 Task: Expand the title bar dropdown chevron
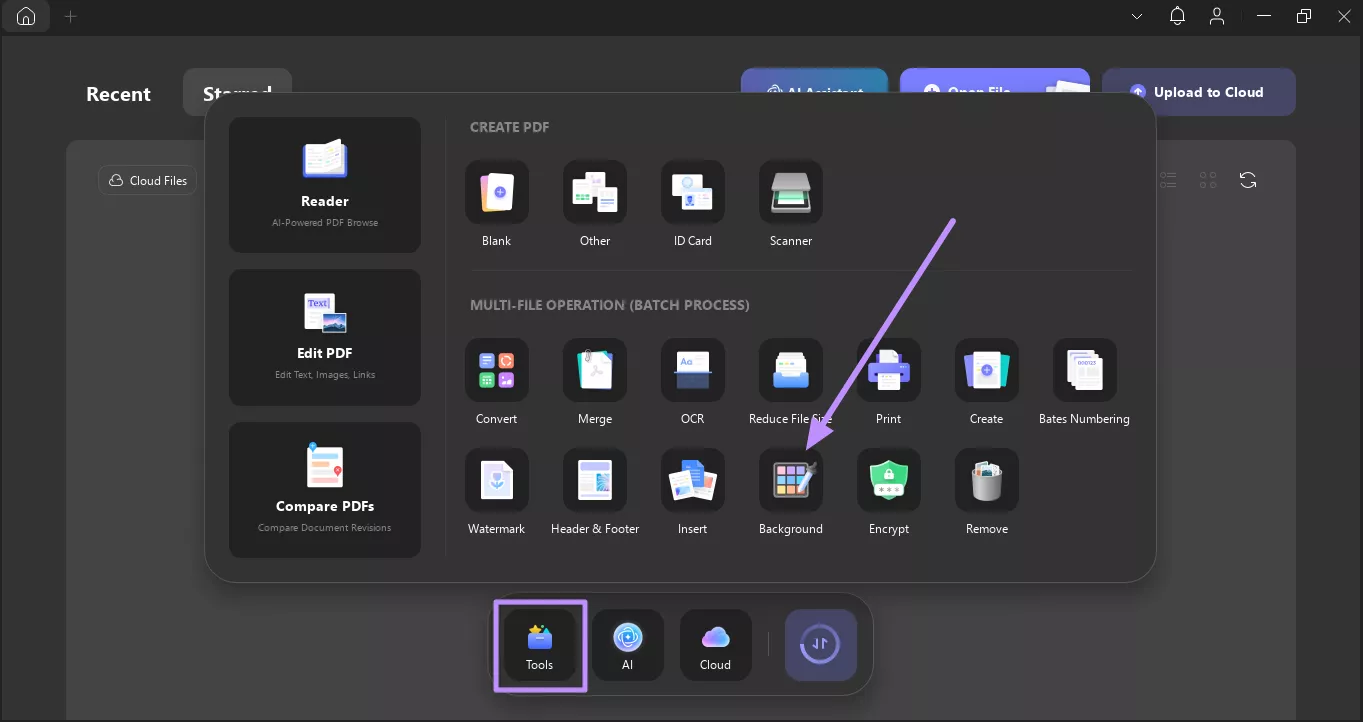pos(1137,17)
